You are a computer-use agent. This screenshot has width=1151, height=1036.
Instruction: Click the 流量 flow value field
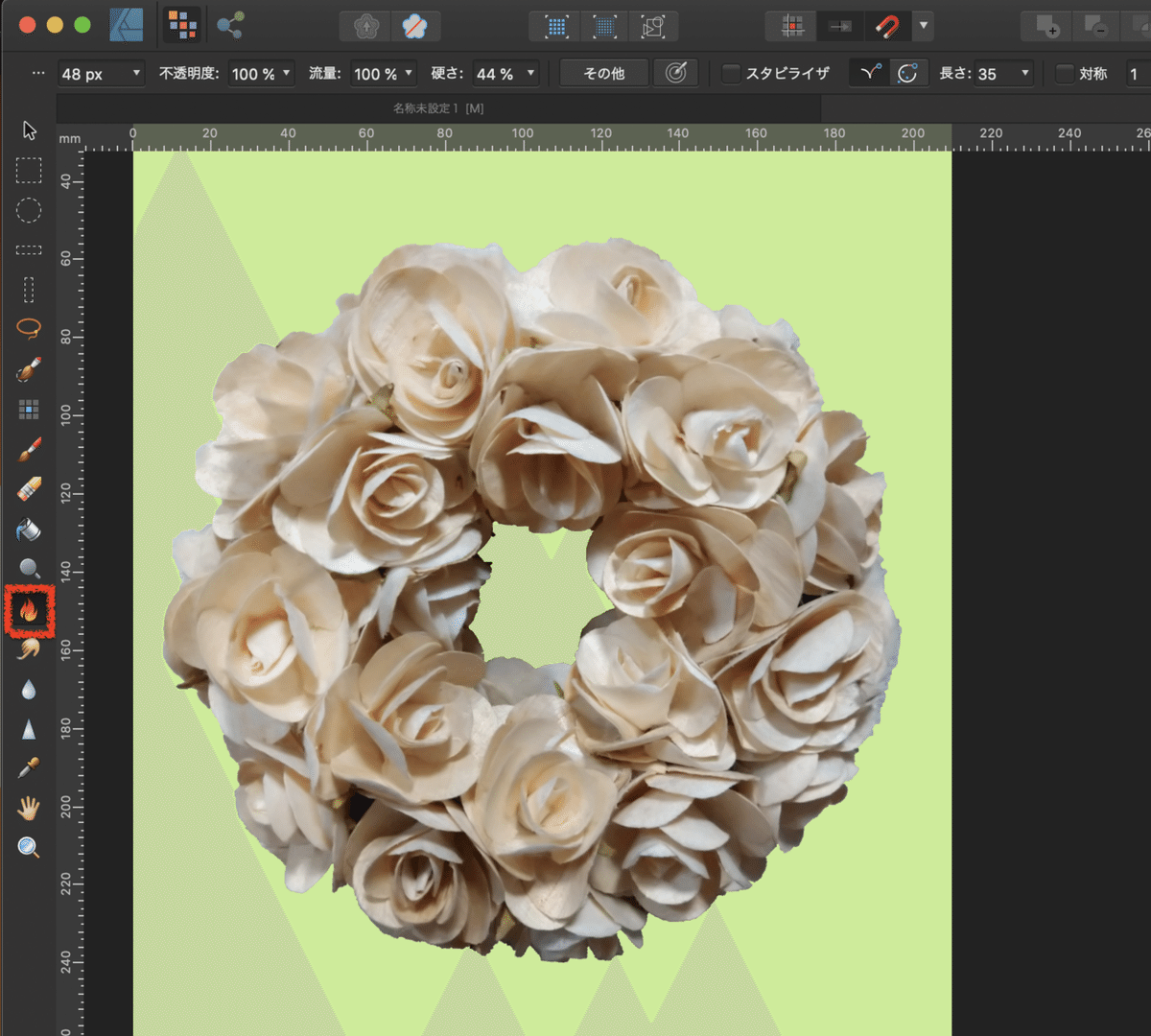click(374, 74)
